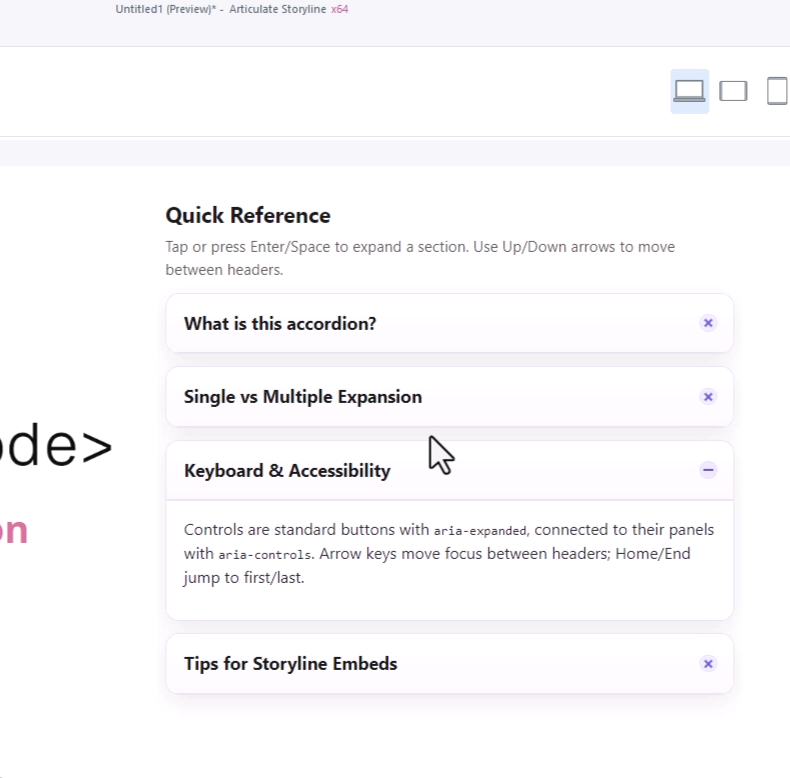Click the 'Quick Reference' heading
The height and width of the screenshot is (778, 790).
tap(247, 215)
